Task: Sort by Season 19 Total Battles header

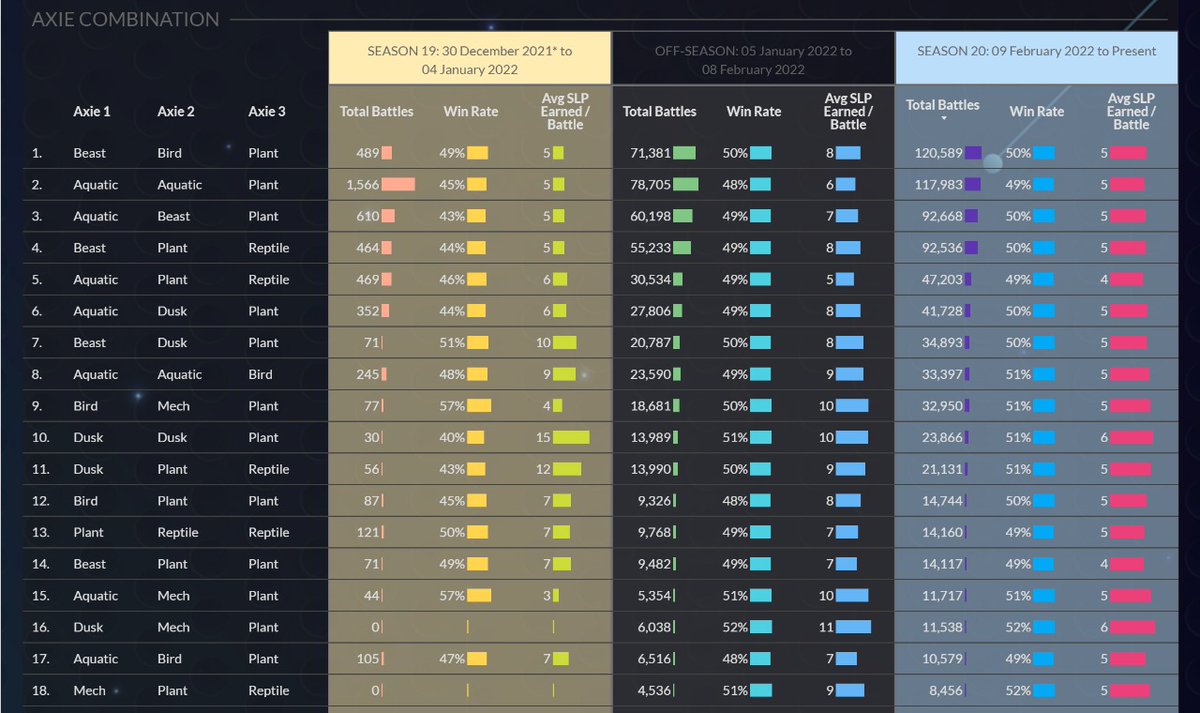Action: [377, 111]
